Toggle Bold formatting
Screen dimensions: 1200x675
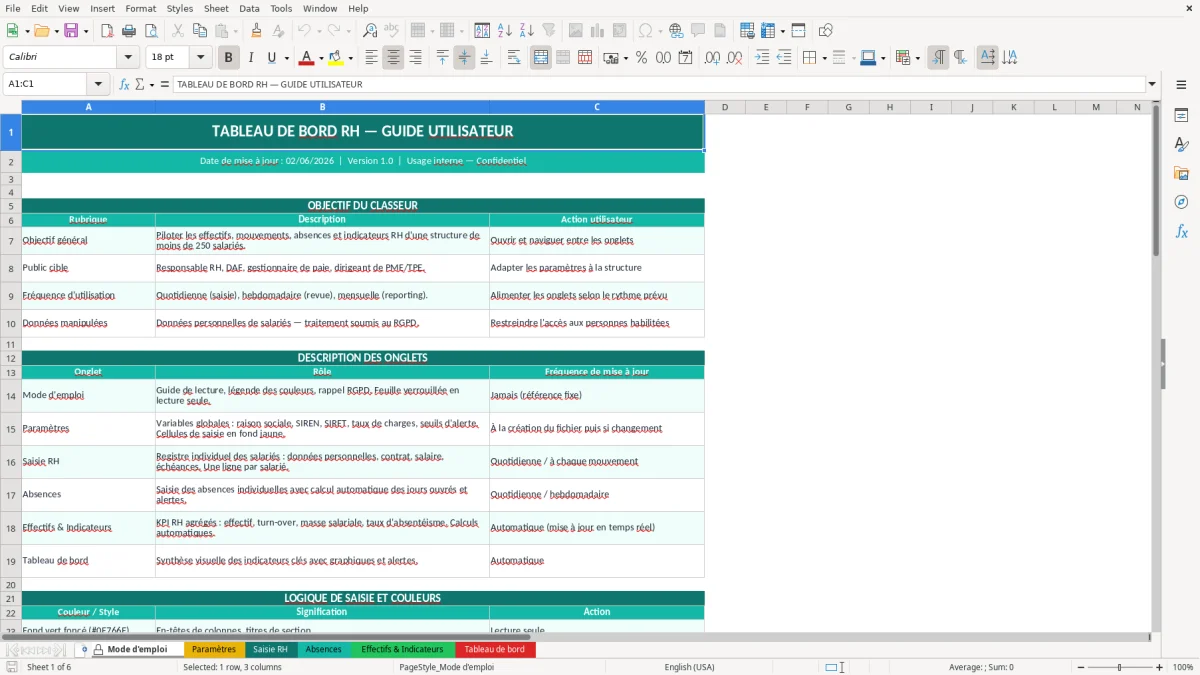[x=228, y=58]
